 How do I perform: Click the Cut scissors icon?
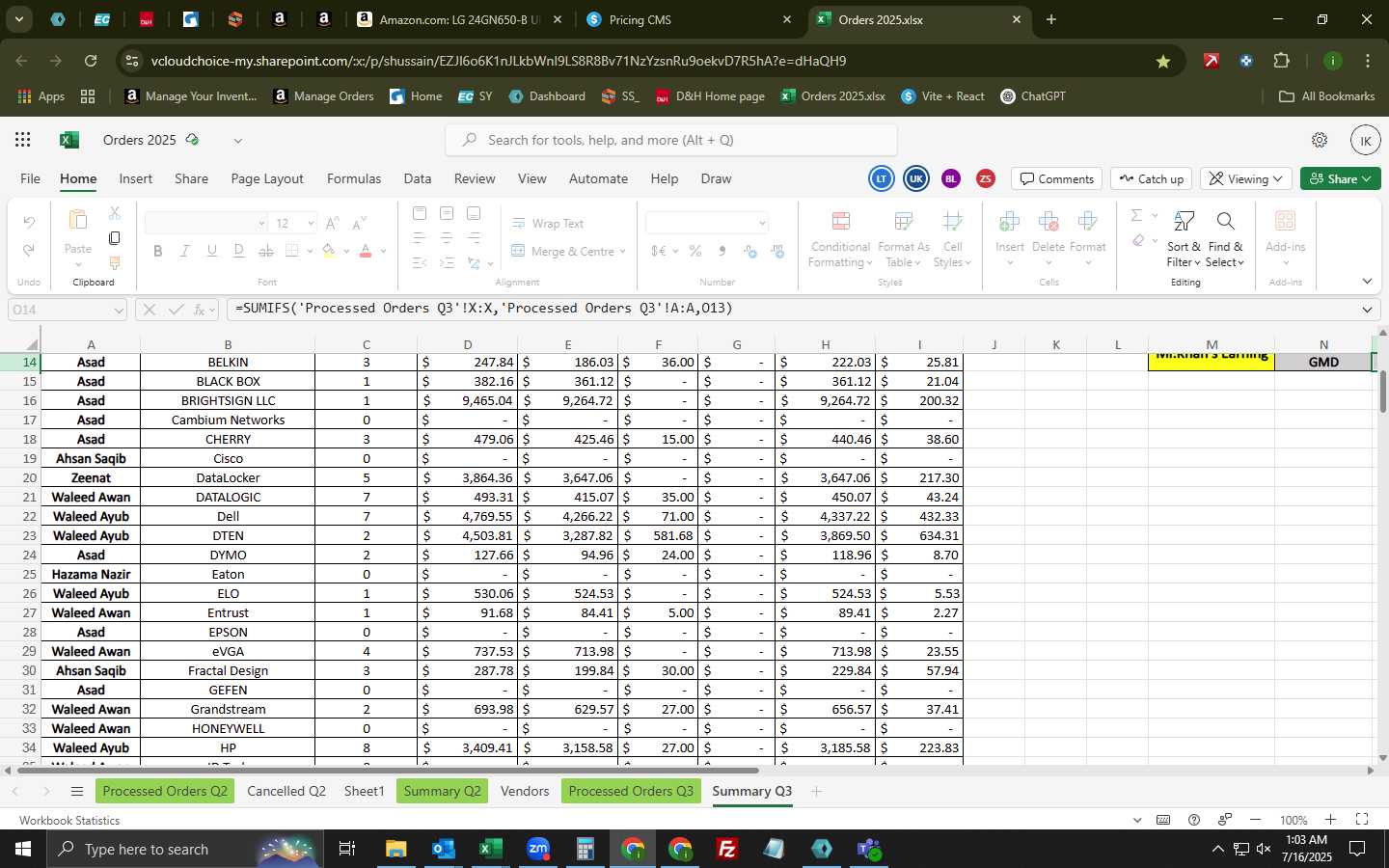tap(115, 213)
